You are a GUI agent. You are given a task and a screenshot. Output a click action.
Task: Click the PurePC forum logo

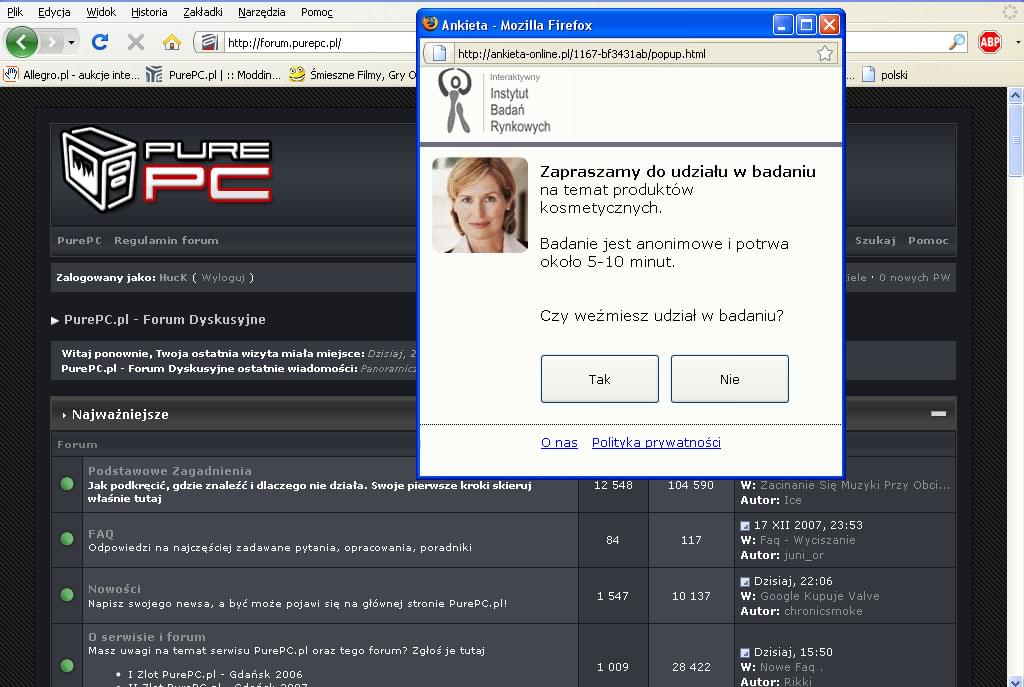167,170
